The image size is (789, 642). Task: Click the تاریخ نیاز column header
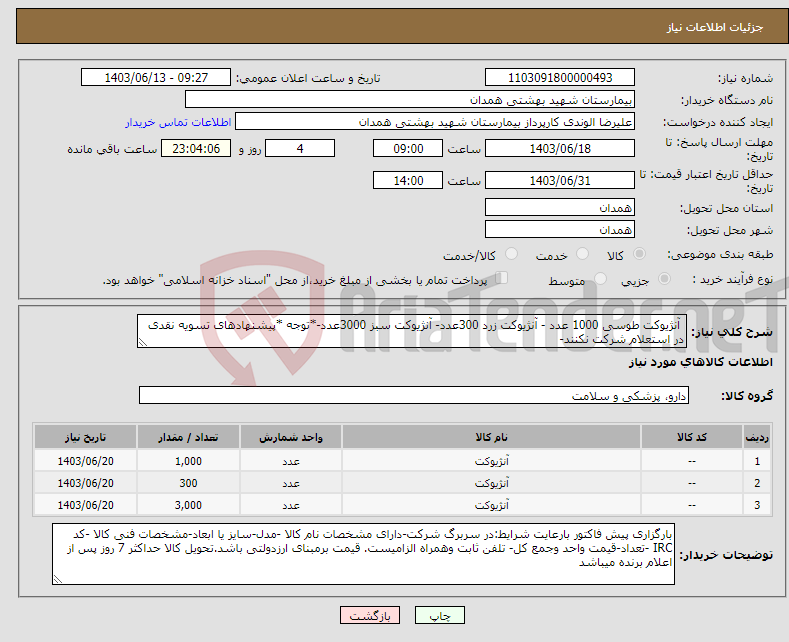pyautogui.click(x=86, y=437)
